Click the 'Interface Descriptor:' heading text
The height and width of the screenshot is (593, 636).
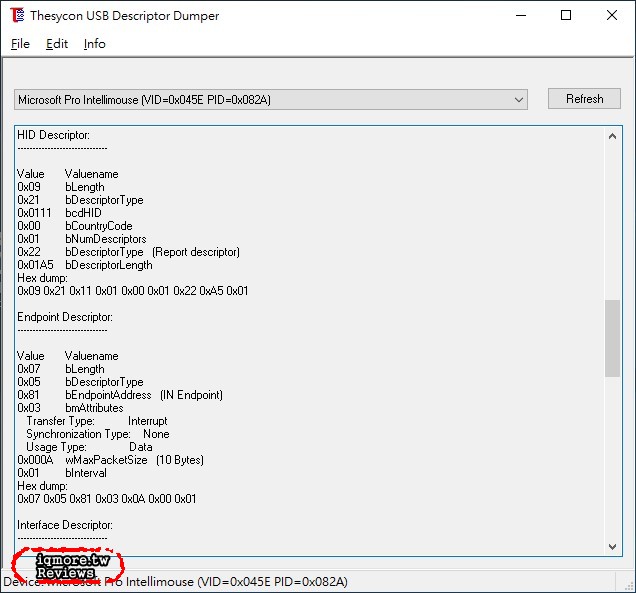(x=65, y=525)
